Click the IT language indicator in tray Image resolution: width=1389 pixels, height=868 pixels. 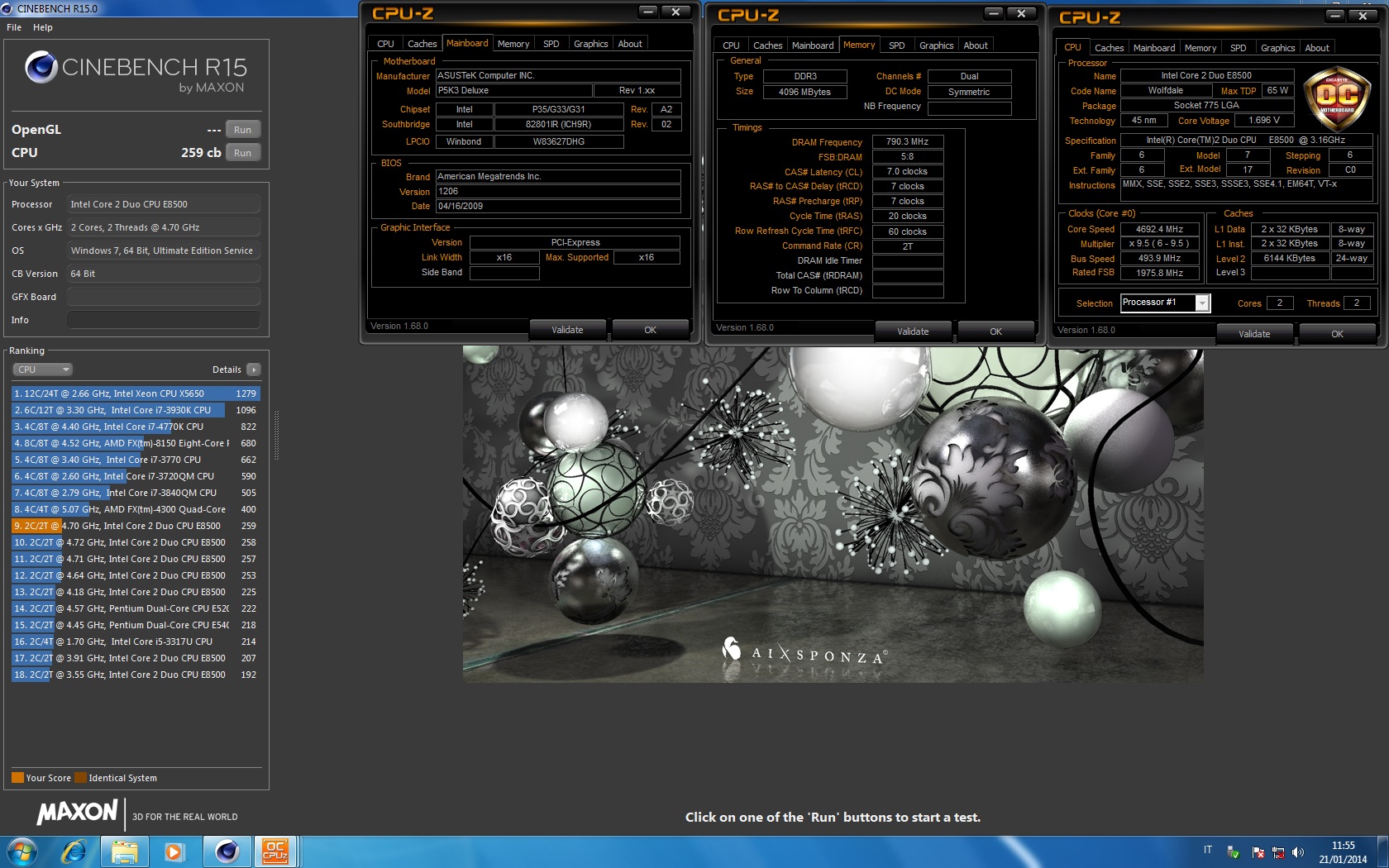(x=1208, y=850)
